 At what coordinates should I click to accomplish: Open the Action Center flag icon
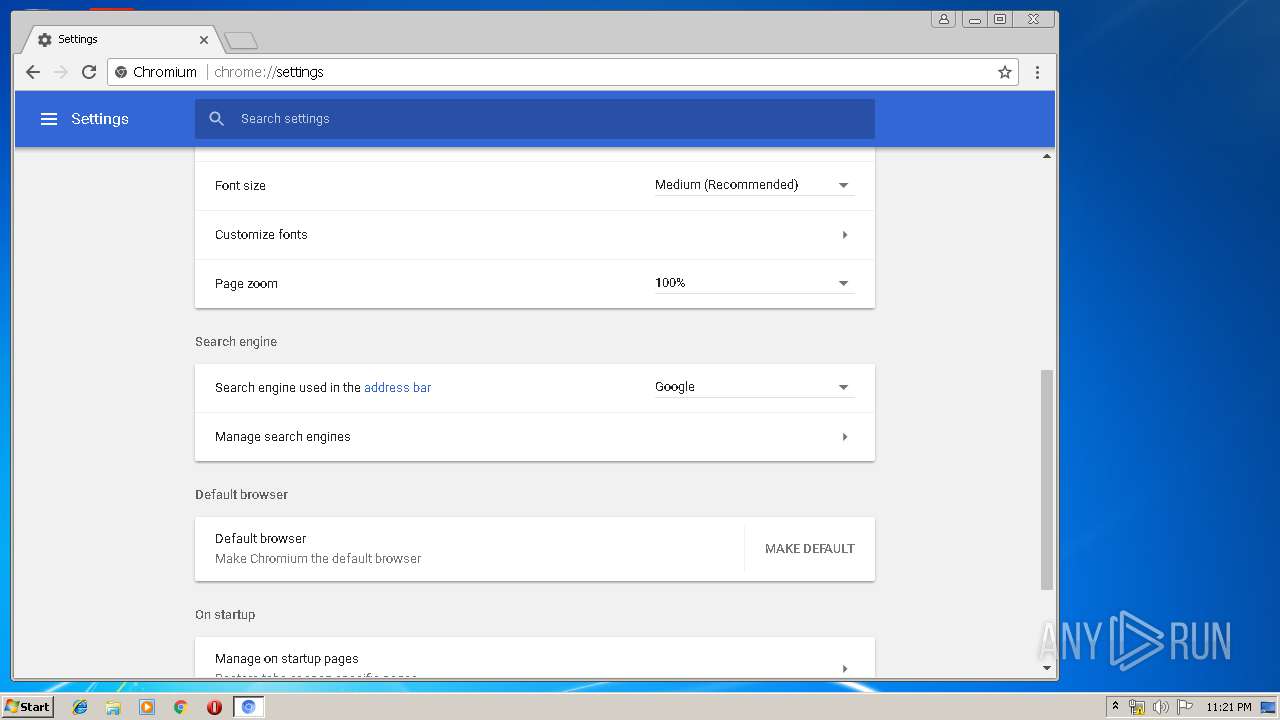click(x=1185, y=707)
